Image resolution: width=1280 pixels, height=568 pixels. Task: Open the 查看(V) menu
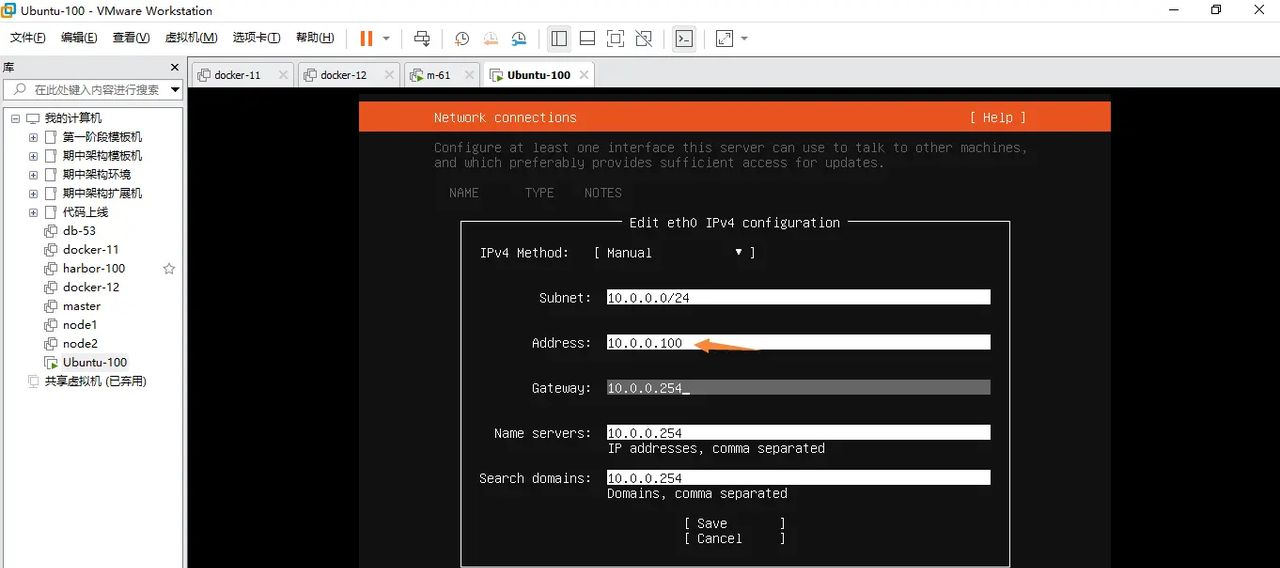pos(131,38)
